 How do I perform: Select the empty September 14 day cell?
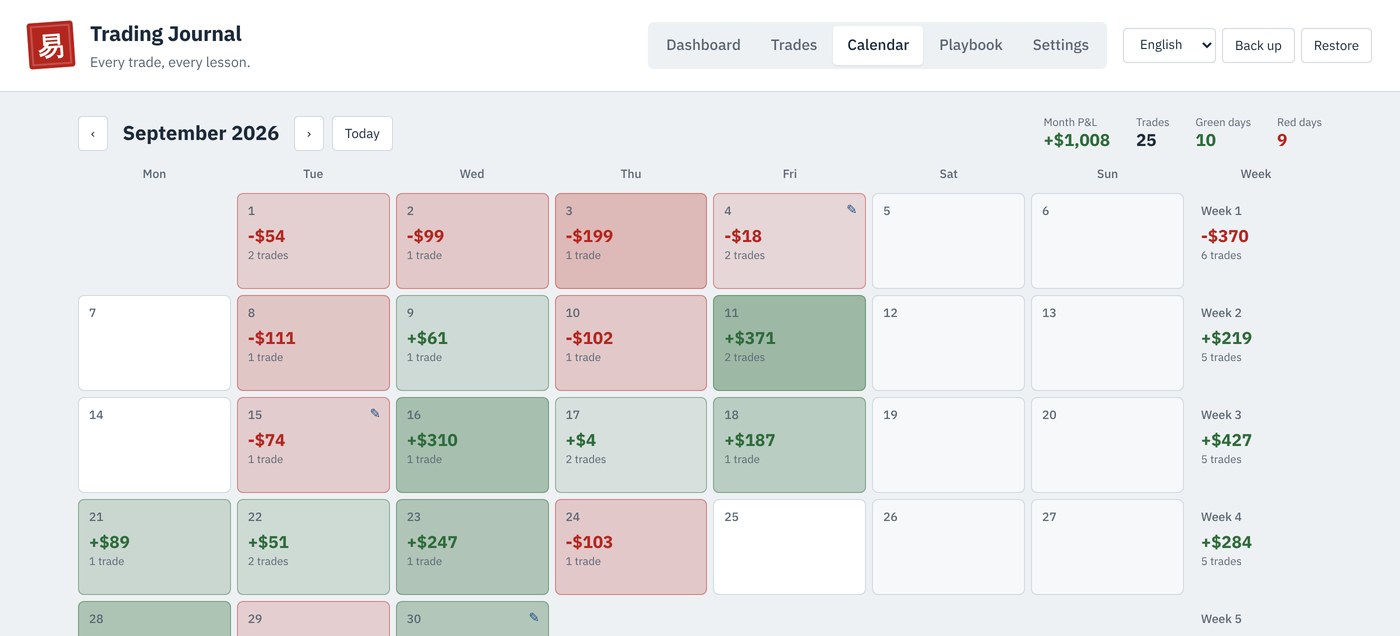[x=154, y=445]
